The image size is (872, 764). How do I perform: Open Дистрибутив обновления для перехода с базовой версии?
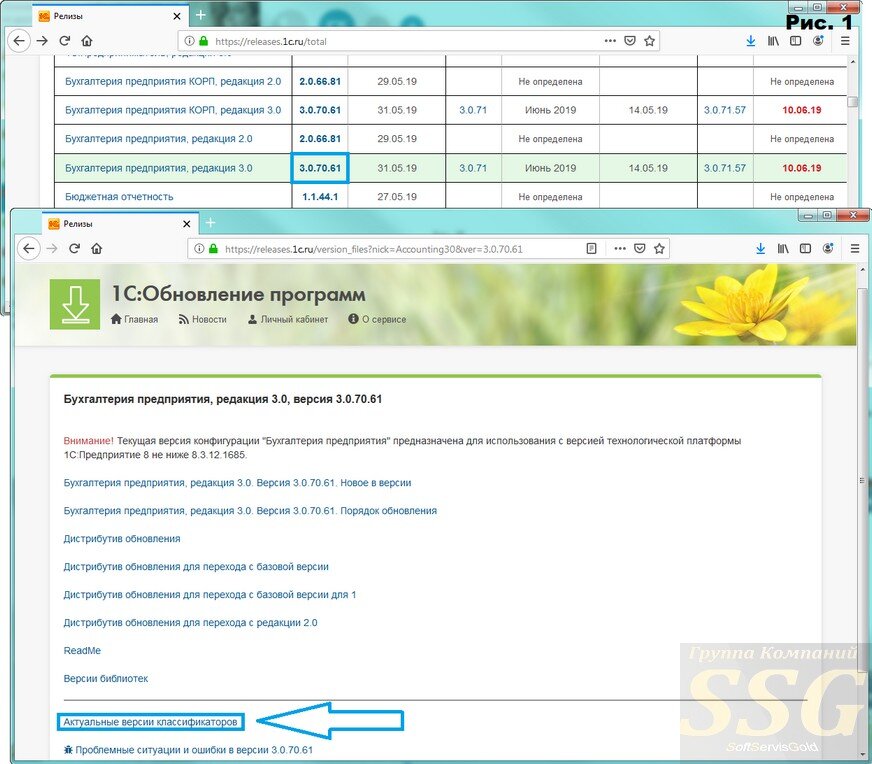[x=196, y=567]
